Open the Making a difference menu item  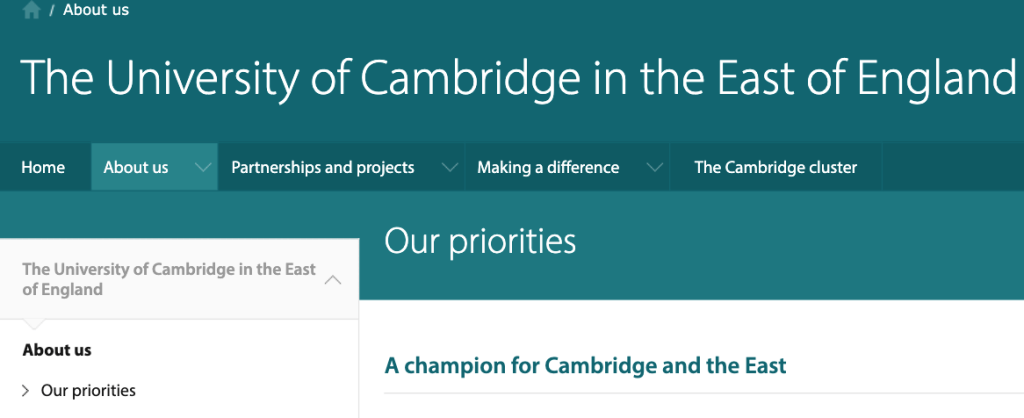point(548,167)
